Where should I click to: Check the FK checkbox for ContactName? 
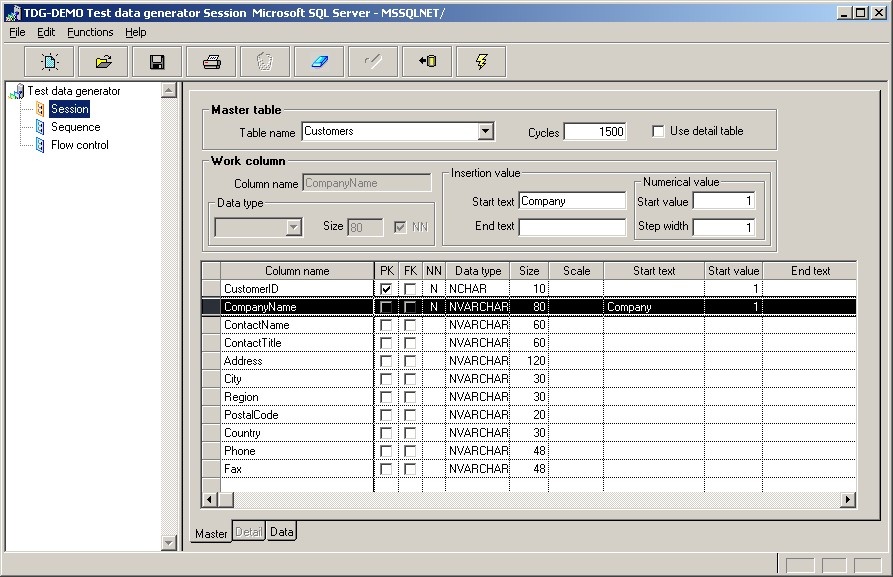(x=410, y=325)
